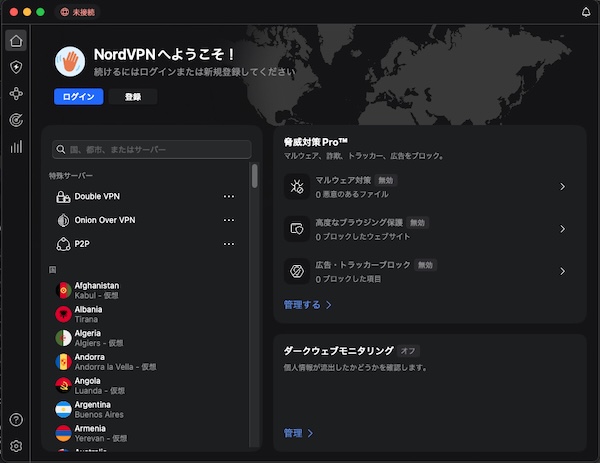
Task: Open Double VPN more options dots
Action: [x=229, y=197]
